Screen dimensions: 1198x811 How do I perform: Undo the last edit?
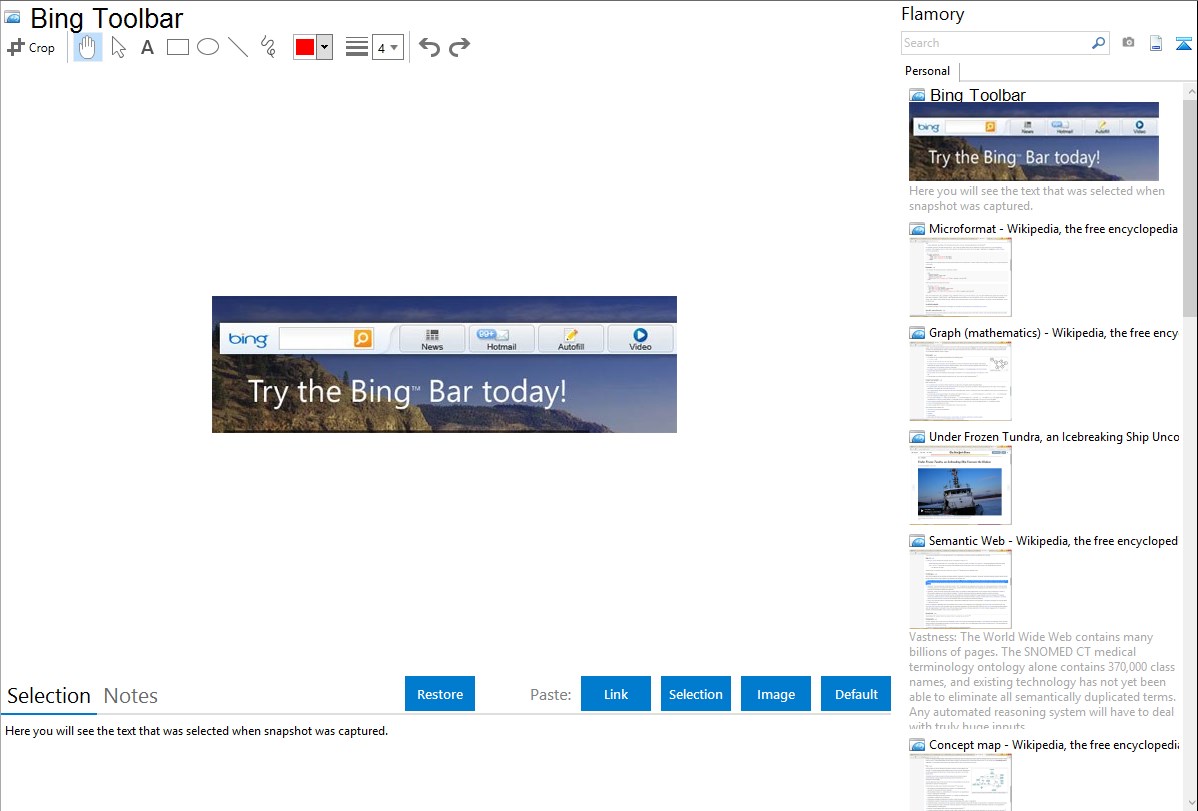(x=429, y=47)
